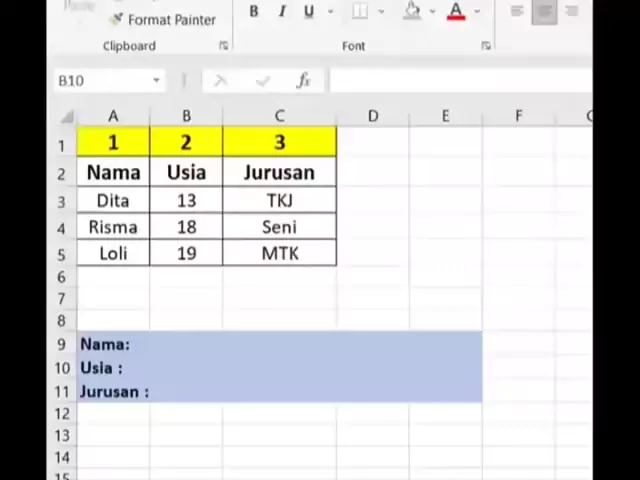Click the Insert Function fx icon
The image size is (640, 480).
point(303,81)
